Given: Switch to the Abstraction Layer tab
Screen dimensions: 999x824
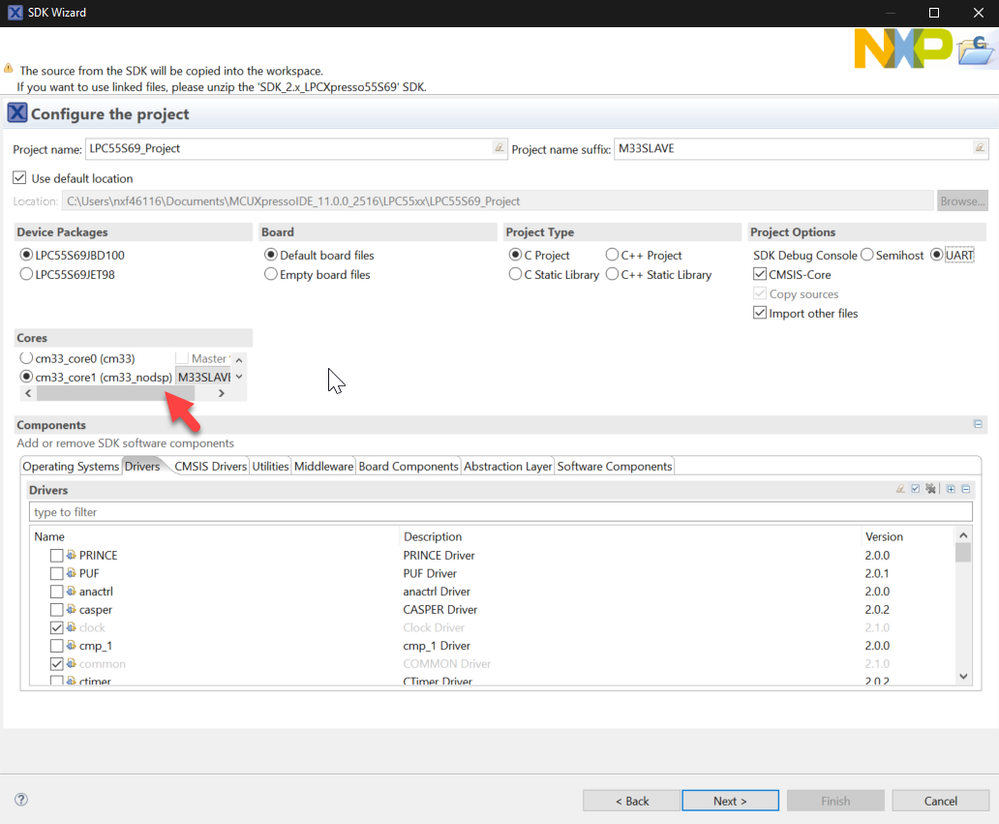Looking at the screenshot, I should (508, 466).
